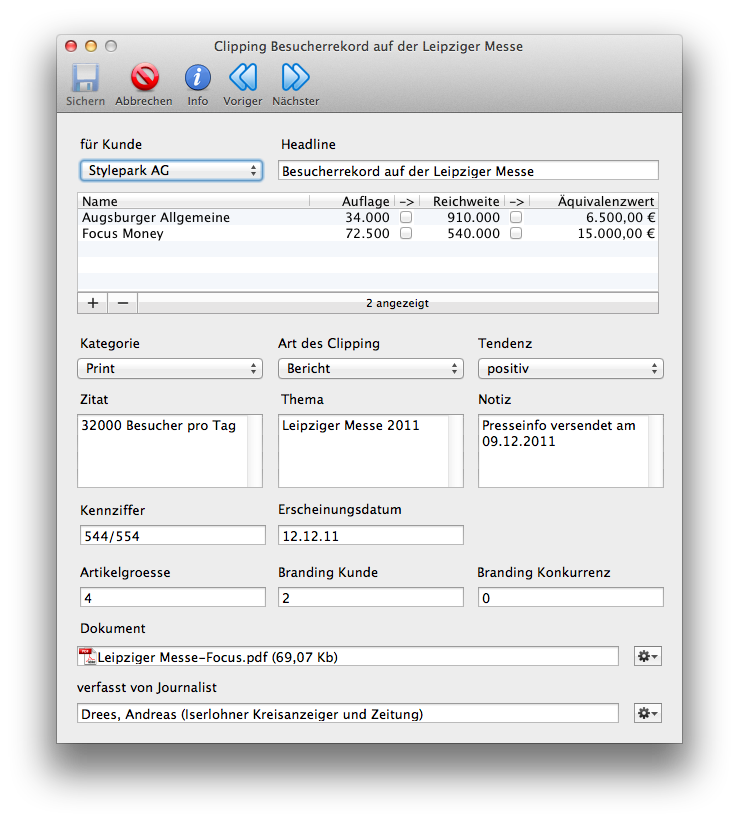Click the Zitat scrollbar track

click(255, 451)
